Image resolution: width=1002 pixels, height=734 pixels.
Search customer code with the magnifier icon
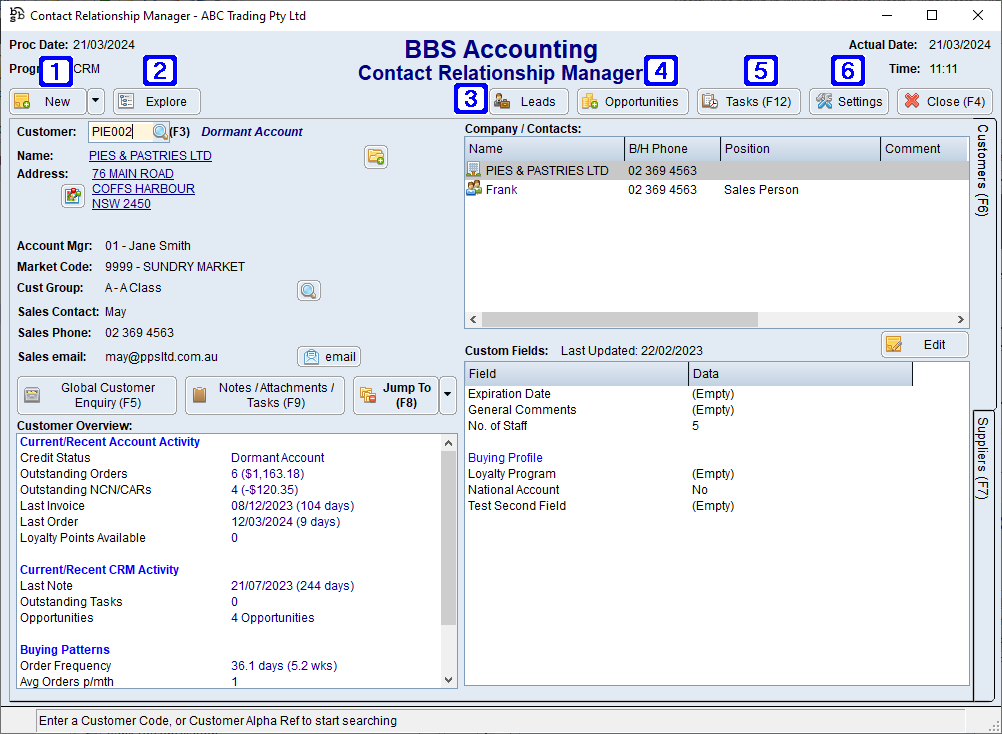[159, 131]
